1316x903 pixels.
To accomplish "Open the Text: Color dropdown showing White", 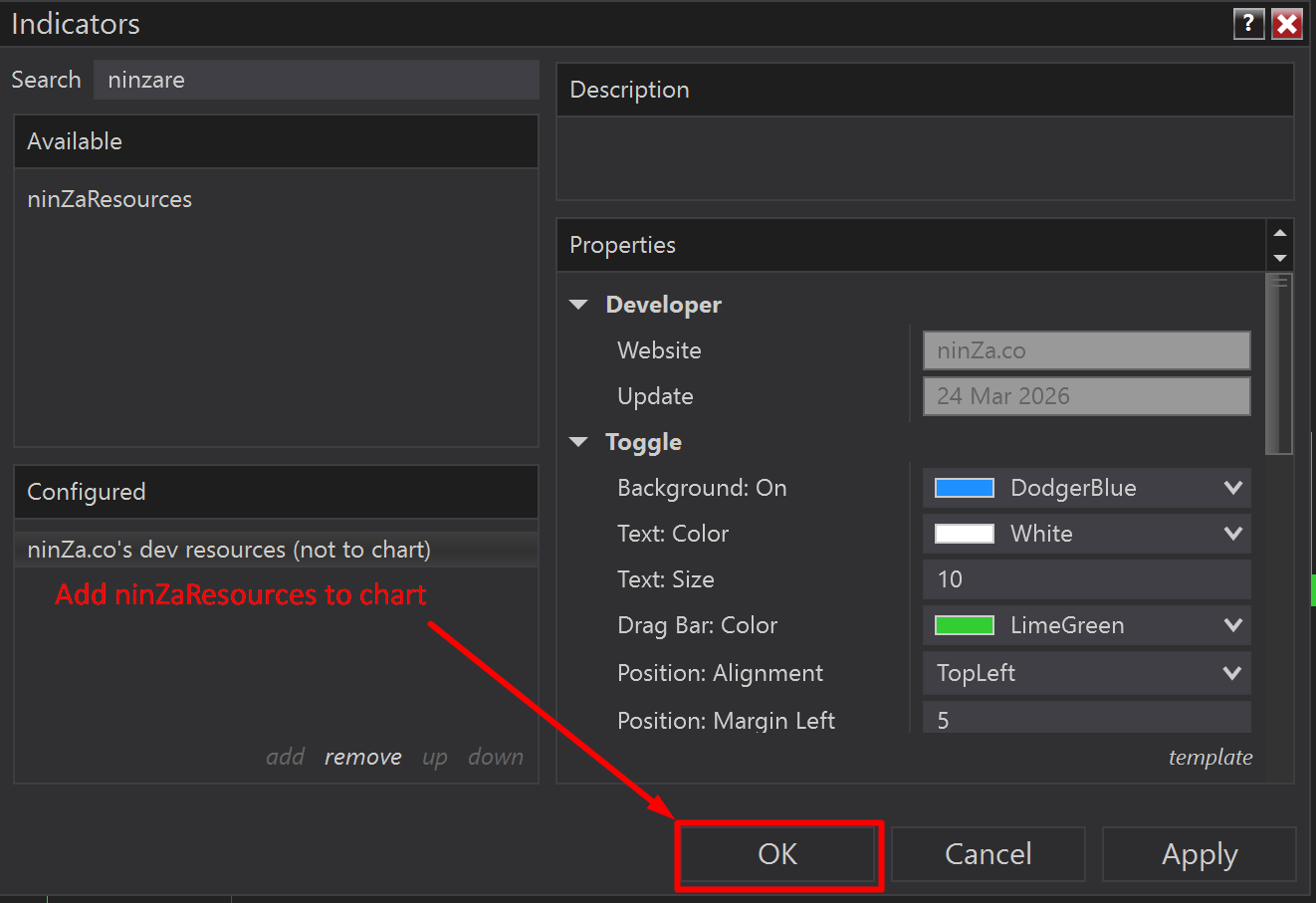I will coord(1087,534).
